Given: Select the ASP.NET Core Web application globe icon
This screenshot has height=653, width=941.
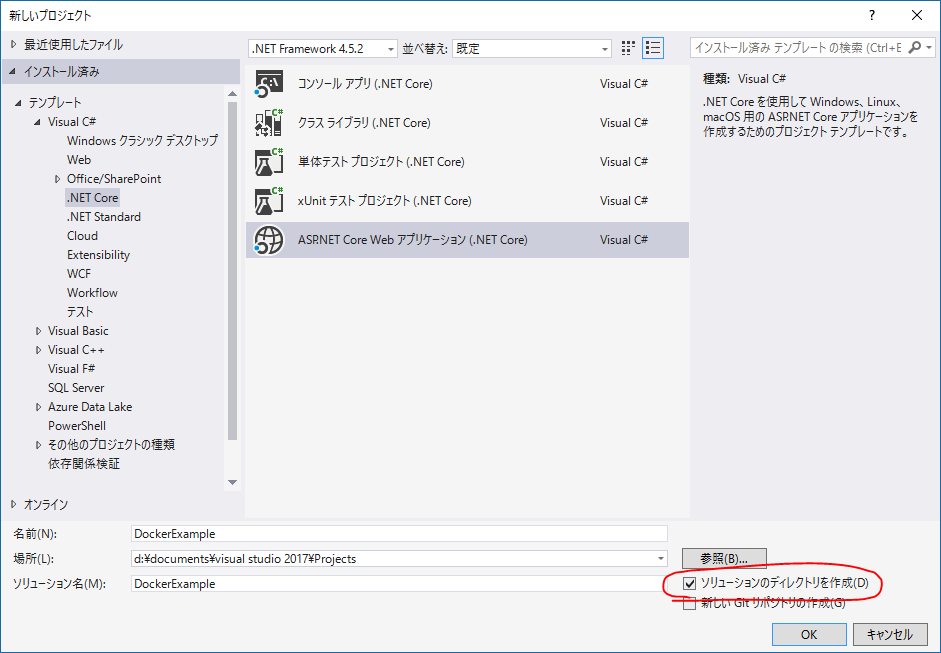Looking at the screenshot, I should point(268,239).
